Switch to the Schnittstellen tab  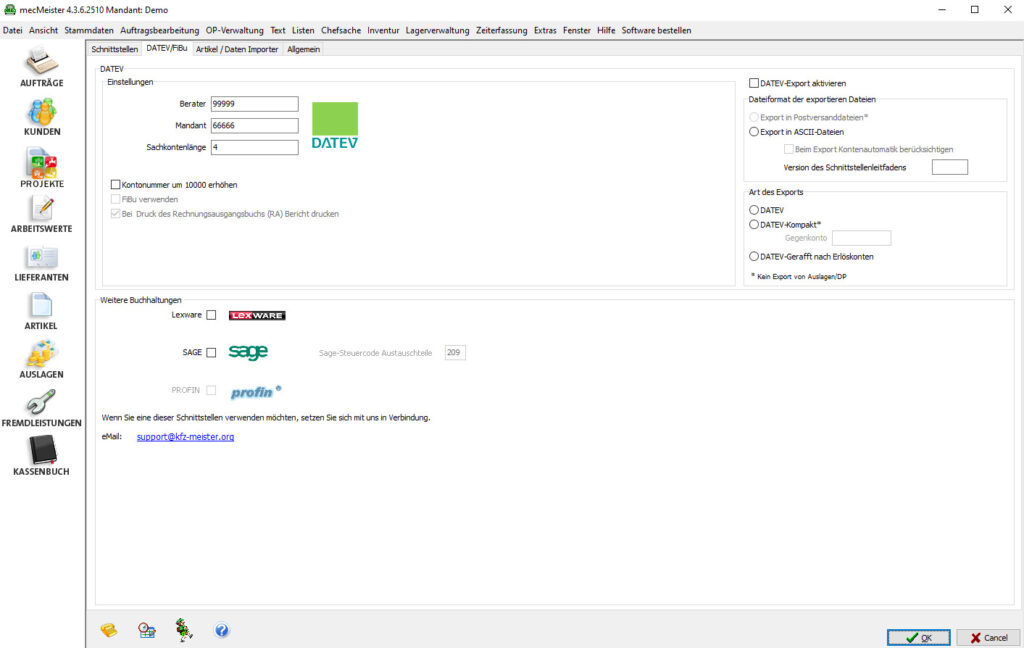pyautogui.click(x=114, y=49)
